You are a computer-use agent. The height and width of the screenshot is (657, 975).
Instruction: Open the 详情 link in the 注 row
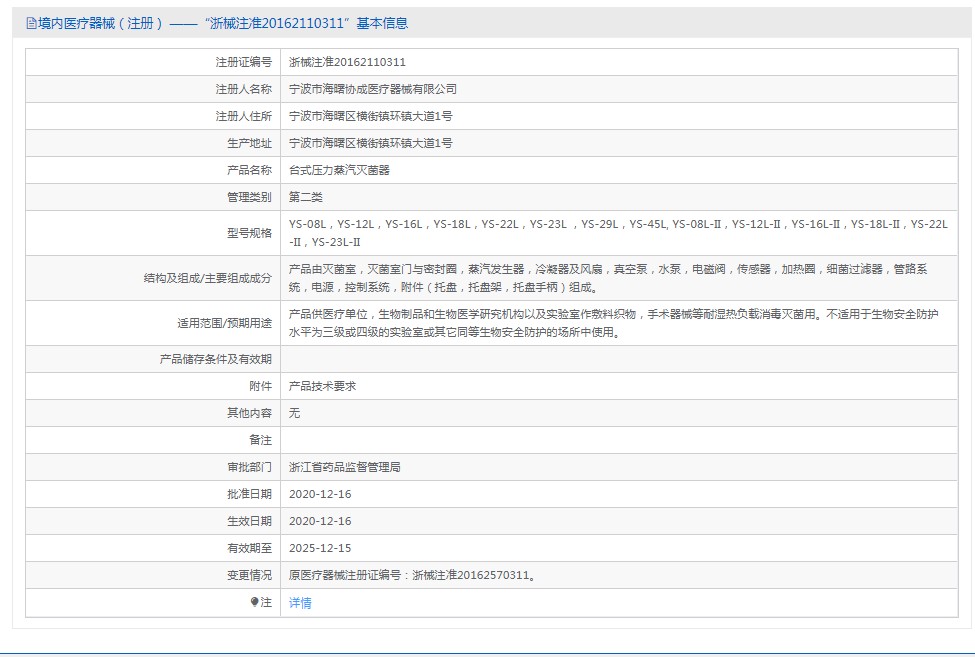coord(300,602)
